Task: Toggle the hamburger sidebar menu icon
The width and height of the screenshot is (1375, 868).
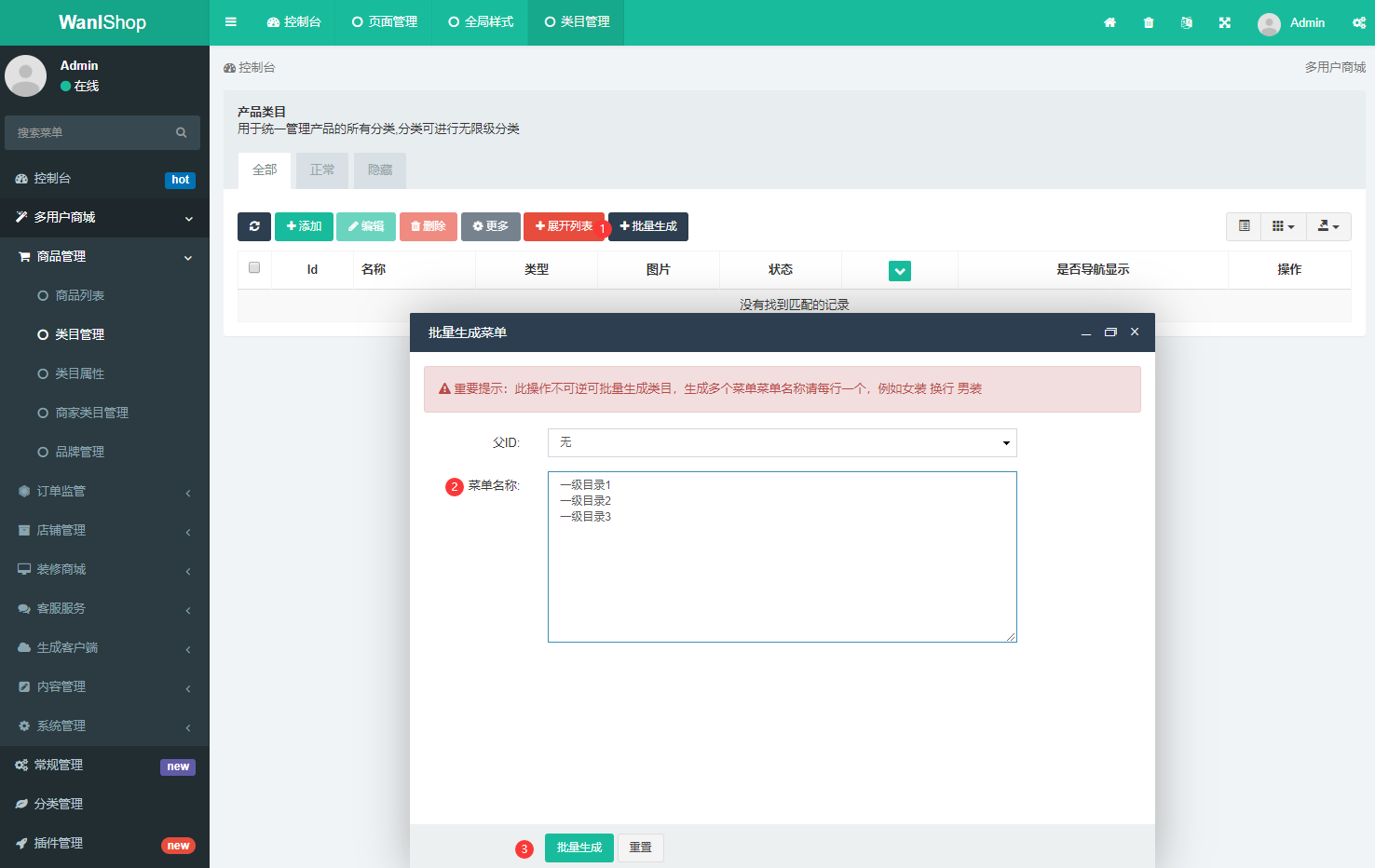Action: click(231, 22)
